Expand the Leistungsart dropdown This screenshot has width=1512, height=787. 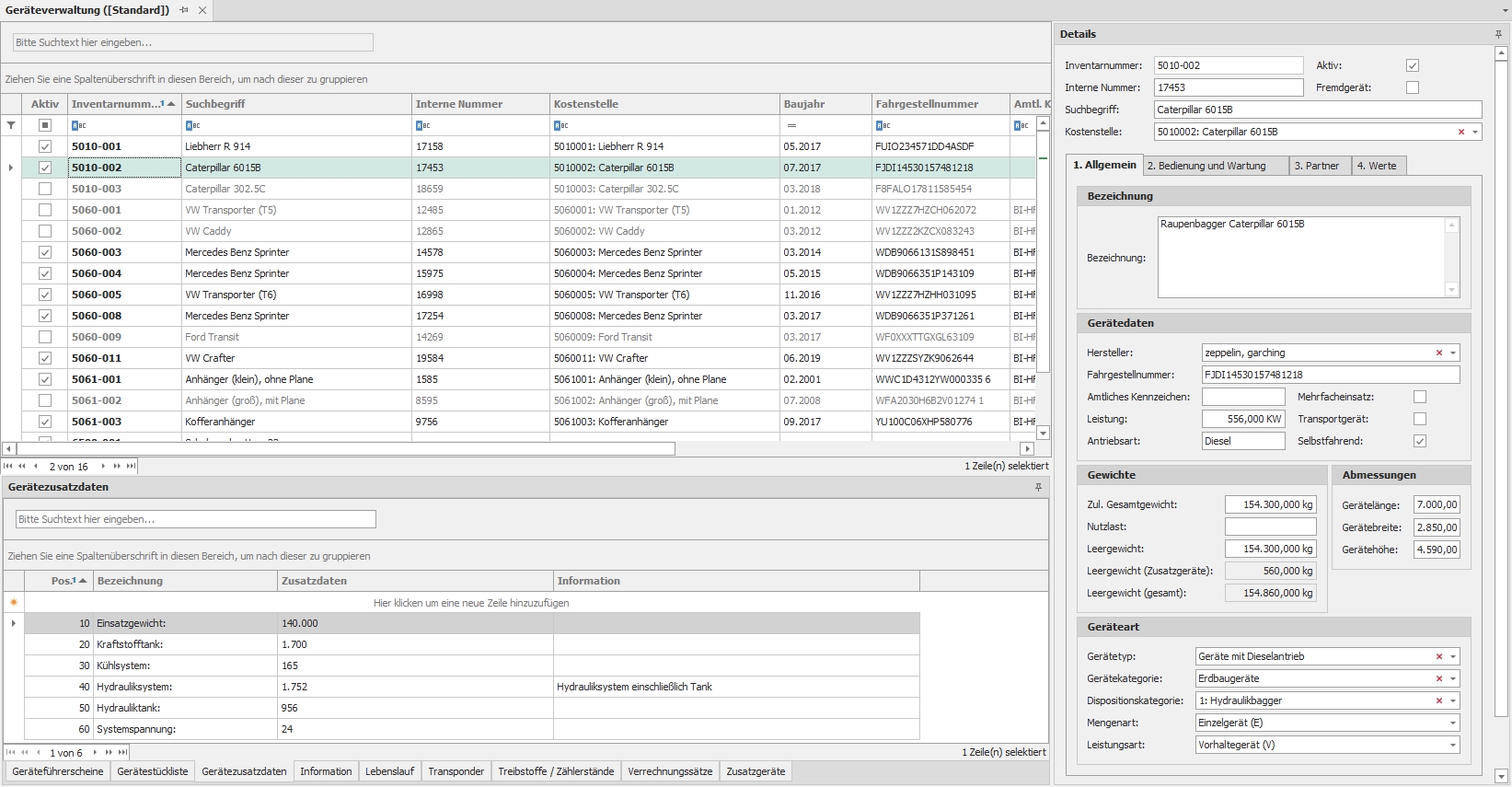pyautogui.click(x=1453, y=745)
